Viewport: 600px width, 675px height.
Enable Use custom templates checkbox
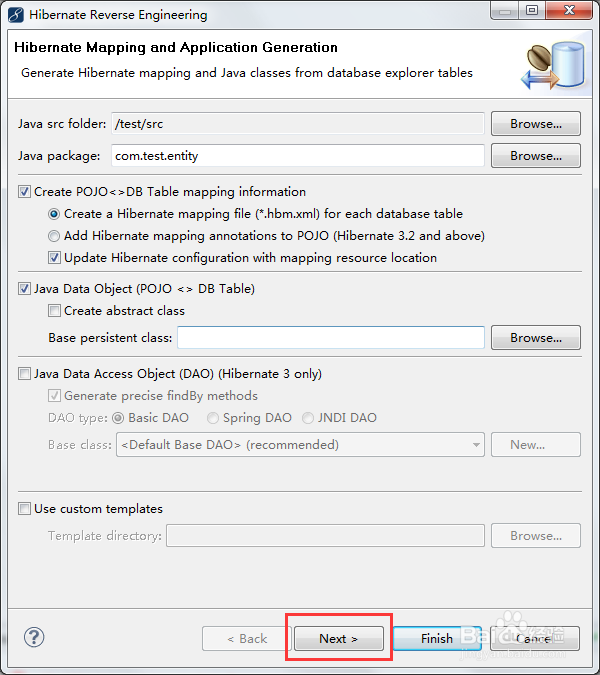click(25, 509)
